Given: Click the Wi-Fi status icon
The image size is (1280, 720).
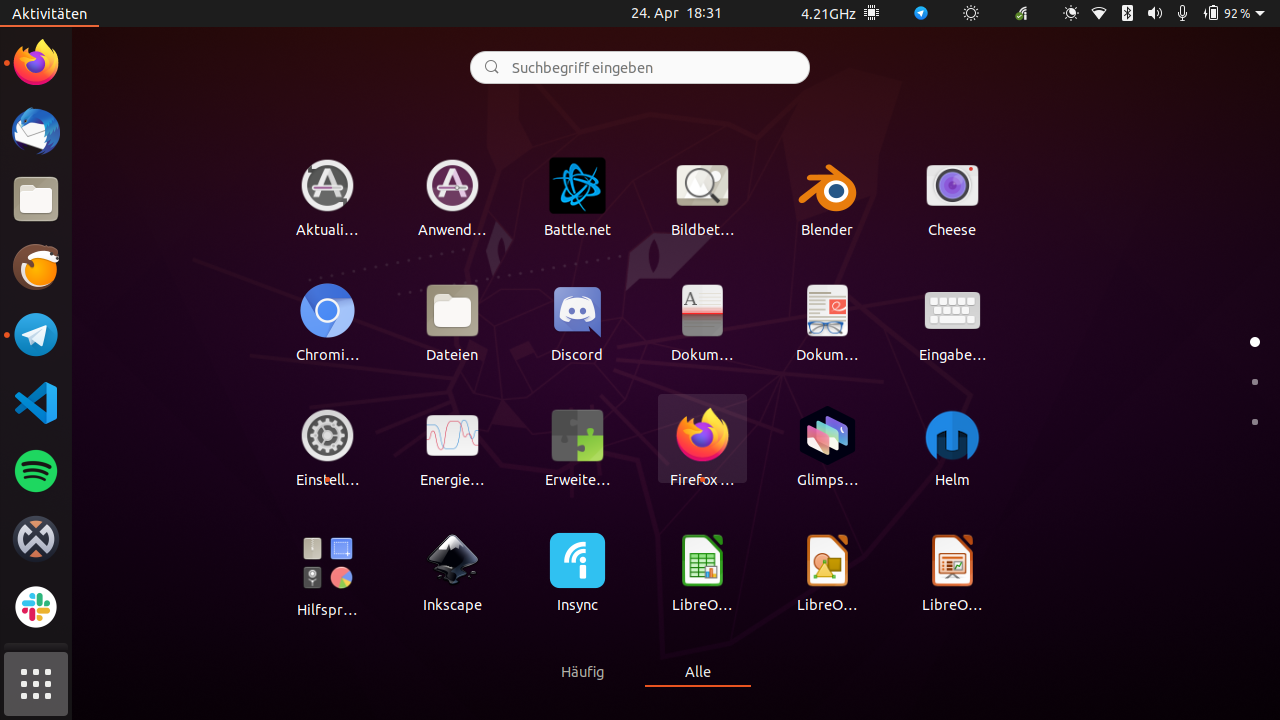Looking at the screenshot, I should point(1099,13).
